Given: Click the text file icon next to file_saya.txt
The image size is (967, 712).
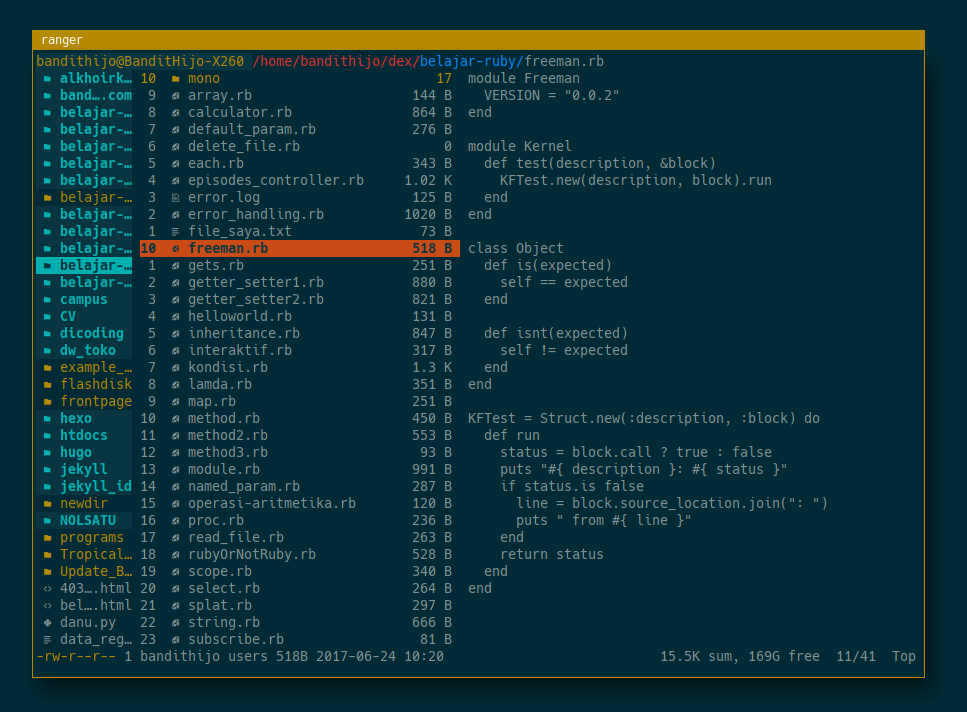Looking at the screenshot, I should 175,231.
